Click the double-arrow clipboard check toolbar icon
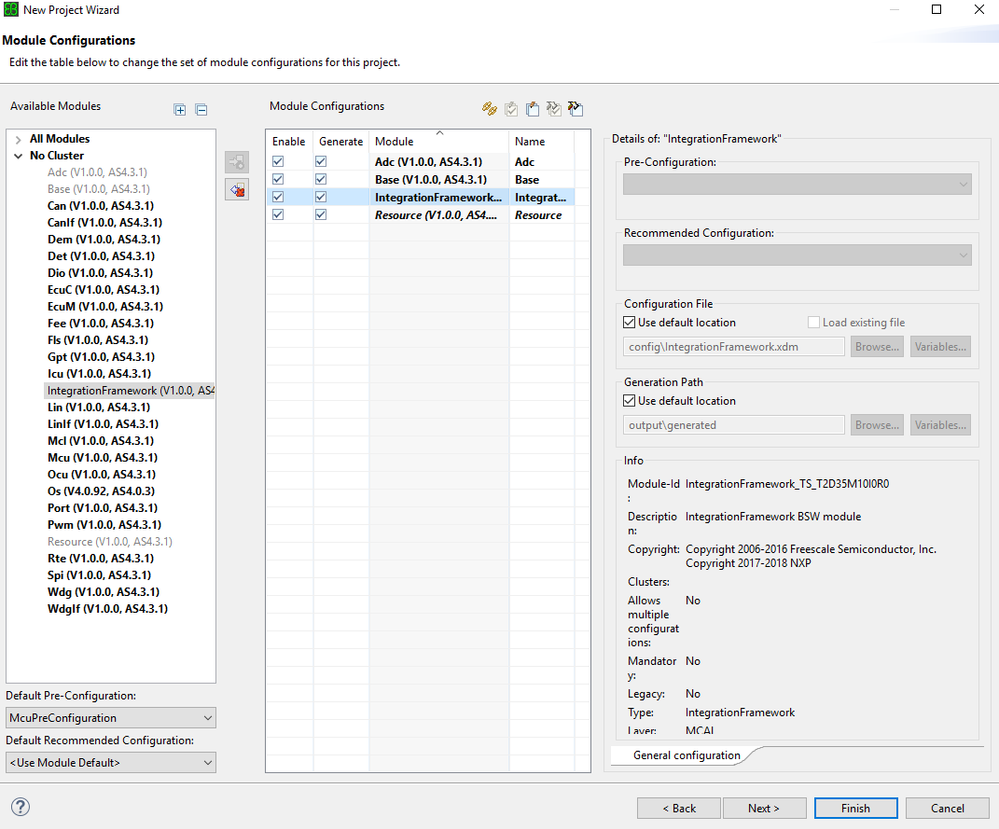Screen dimensions: 999x829 coord(554,109)
